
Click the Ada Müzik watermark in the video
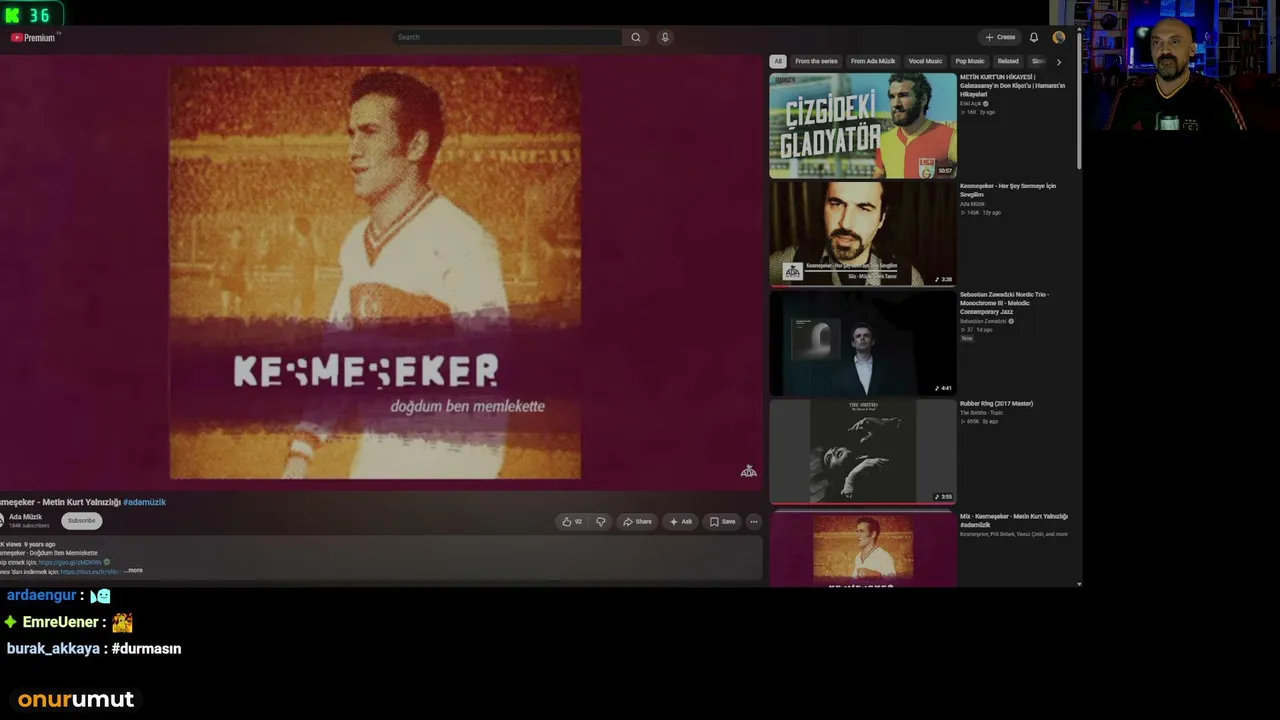(748, 471)
